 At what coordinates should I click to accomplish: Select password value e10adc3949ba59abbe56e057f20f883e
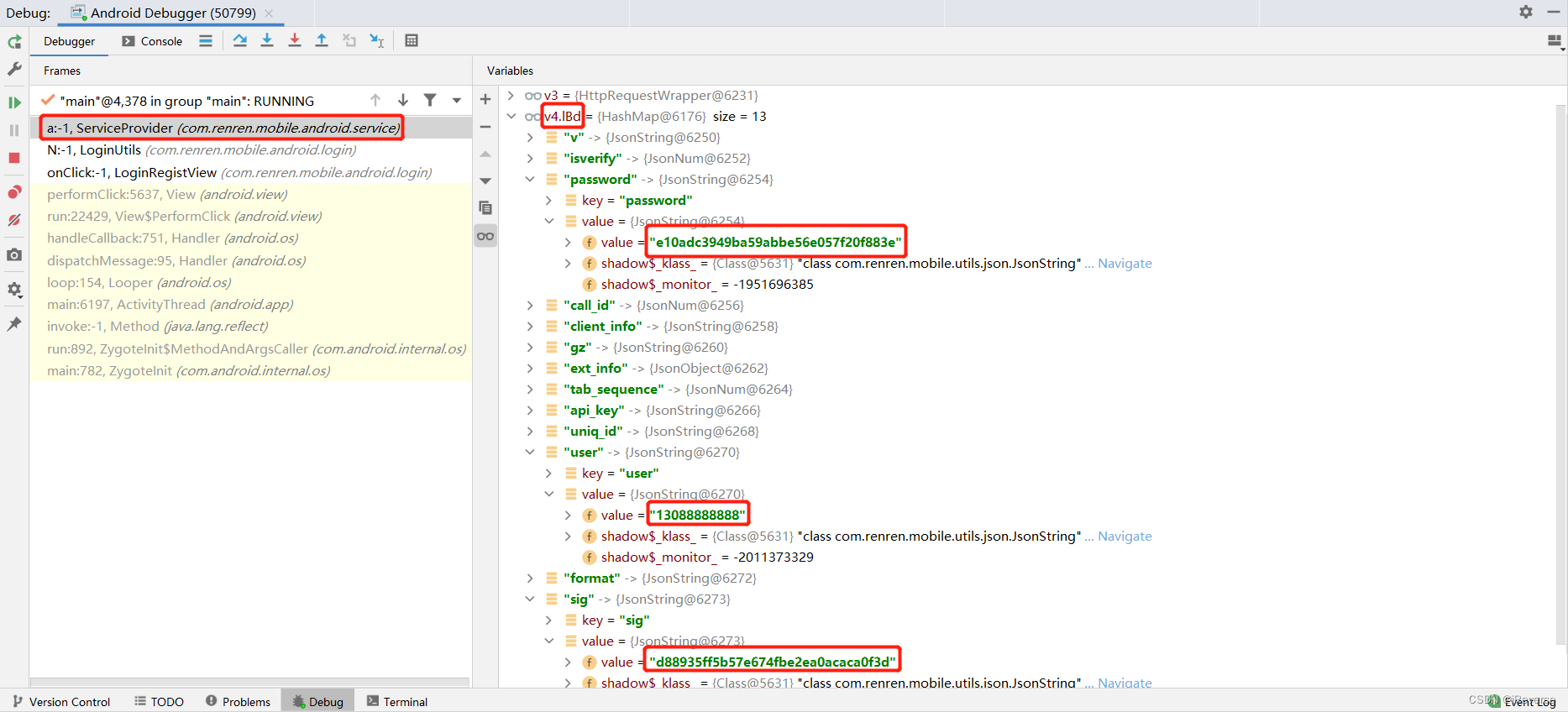pos(775,242)
